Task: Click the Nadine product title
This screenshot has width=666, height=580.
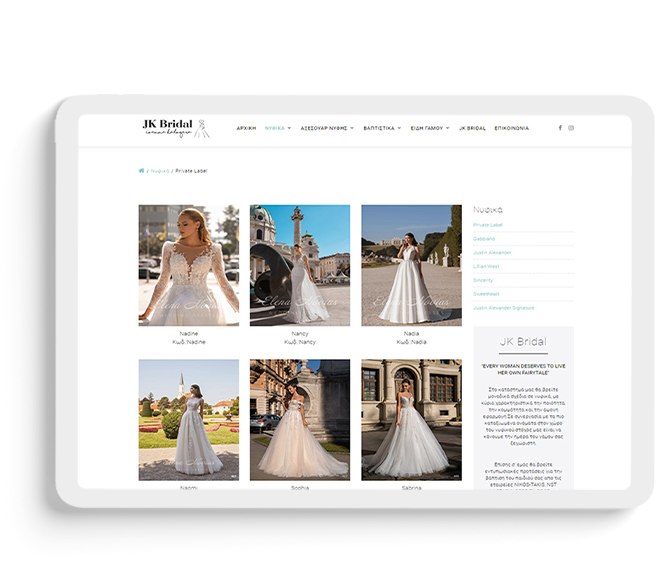Action: [x=189, y=334]
